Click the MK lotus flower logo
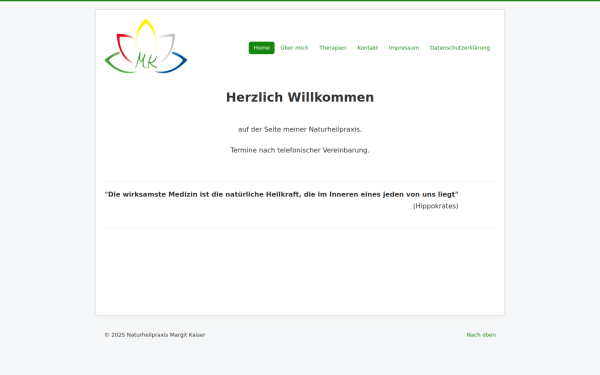This screenshot has width=600, height=375. coord(146,46)
